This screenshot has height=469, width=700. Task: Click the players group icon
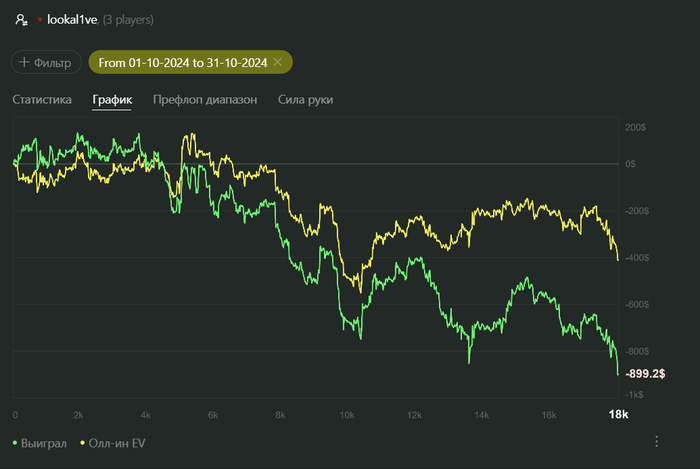[21, 20]
